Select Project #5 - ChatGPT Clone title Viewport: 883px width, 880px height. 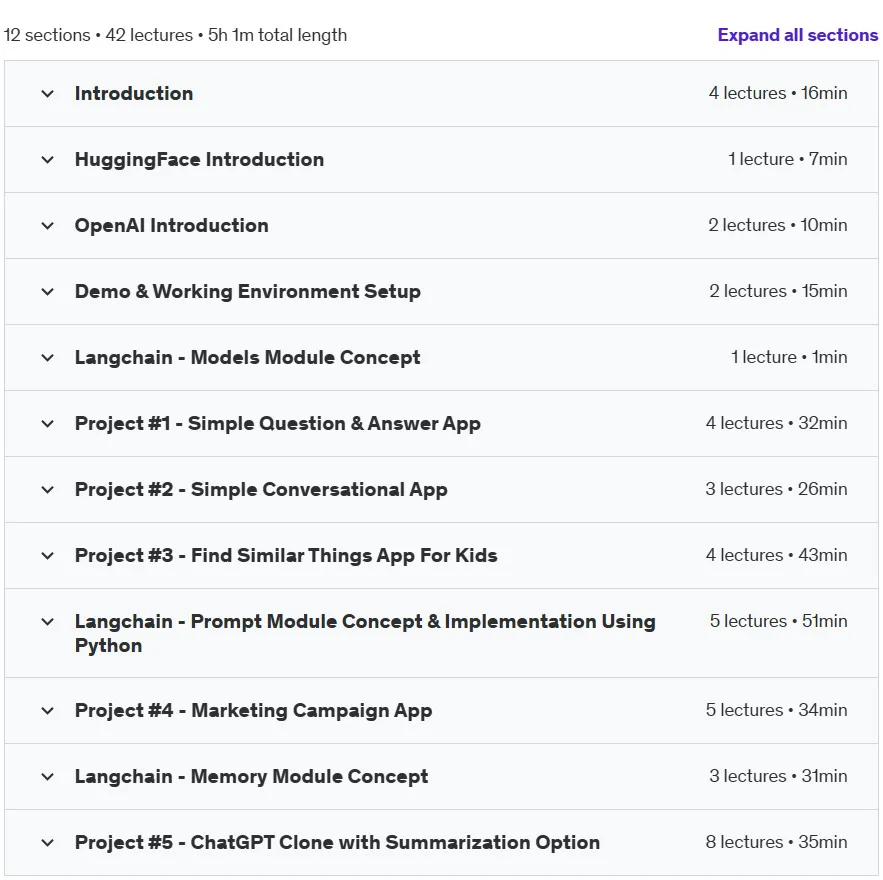(337, 842)
